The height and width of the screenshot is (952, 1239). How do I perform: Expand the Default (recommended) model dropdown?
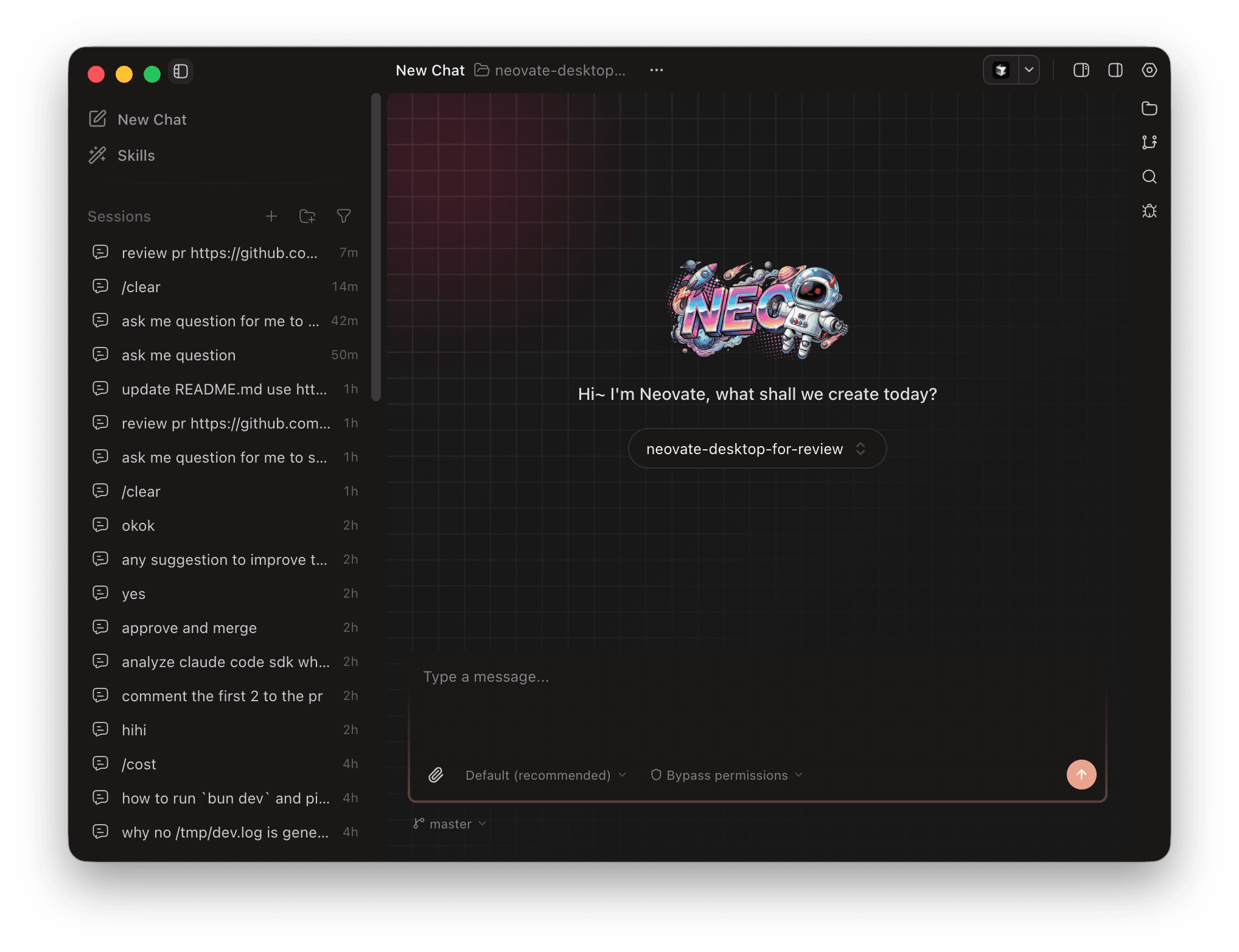tap(545, 775)
